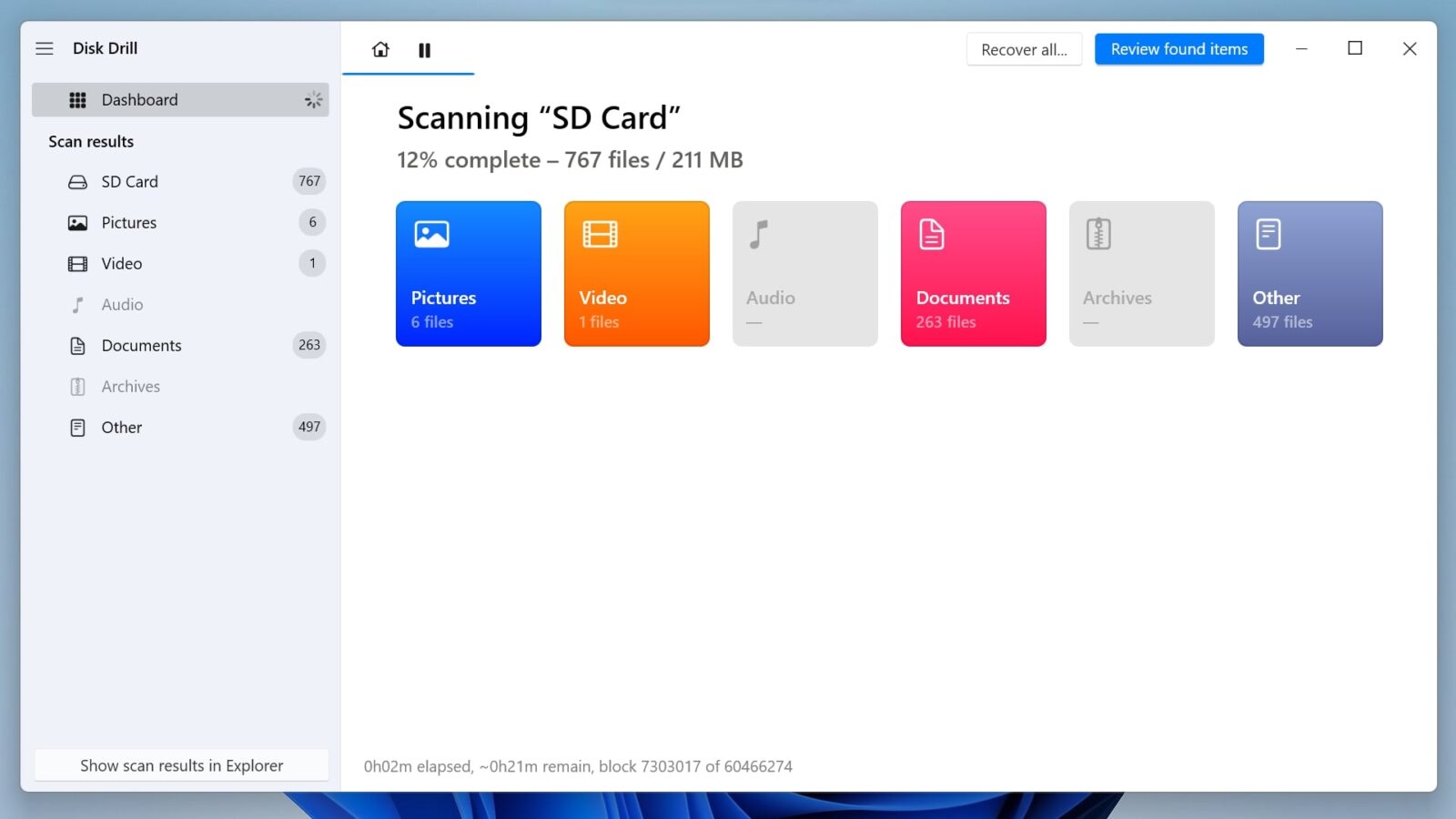Select the Audio music note icon

click(x=77, y=304)
